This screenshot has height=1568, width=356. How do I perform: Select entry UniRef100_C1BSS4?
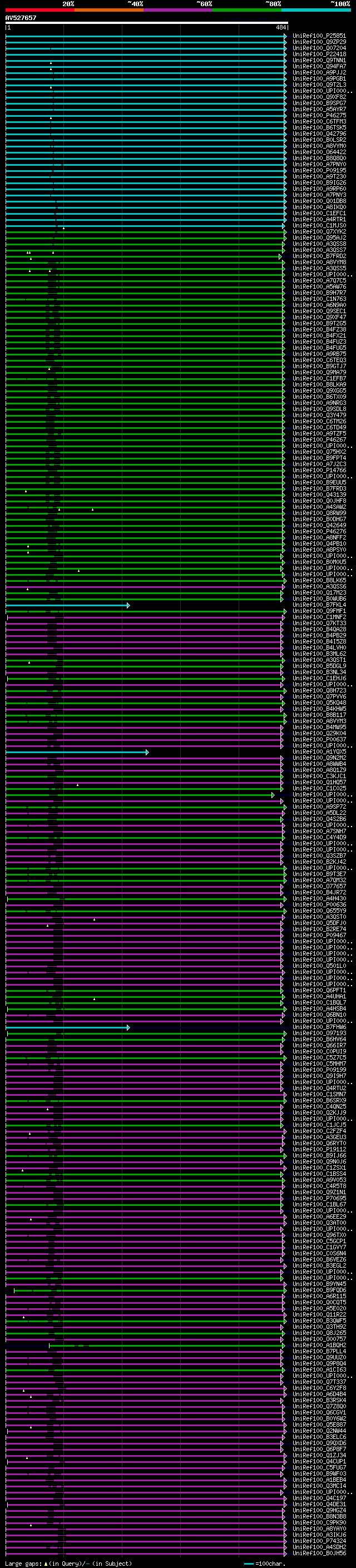319,1174
